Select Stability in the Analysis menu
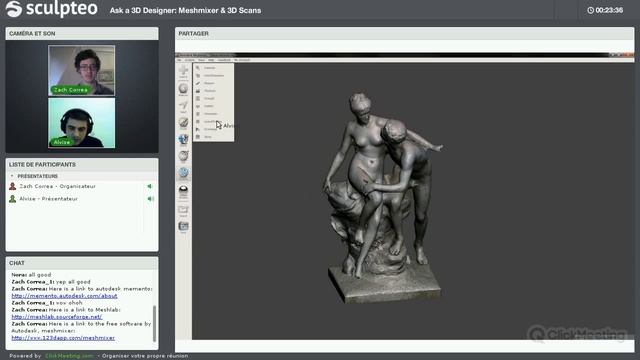The height and width of the screenshot is (360, 640). coord(213,106)
